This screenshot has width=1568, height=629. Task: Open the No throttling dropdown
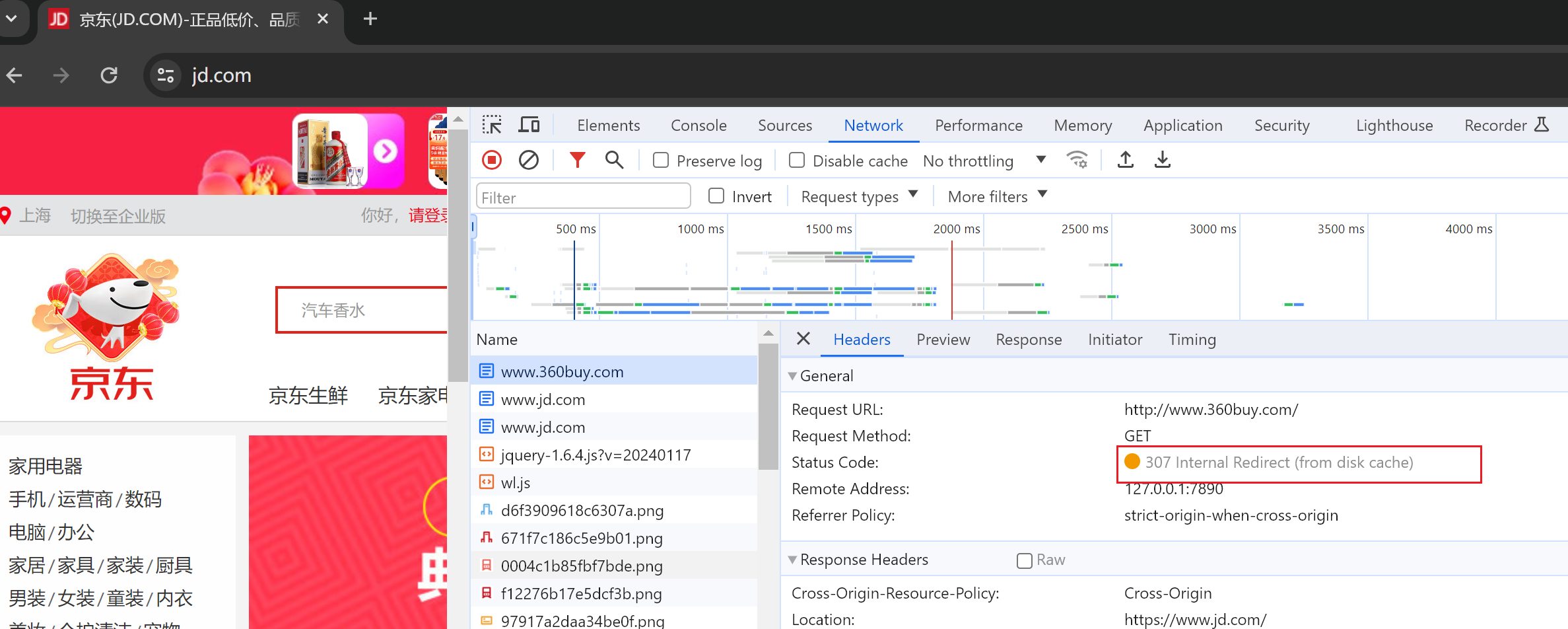(x=984, y=161)
